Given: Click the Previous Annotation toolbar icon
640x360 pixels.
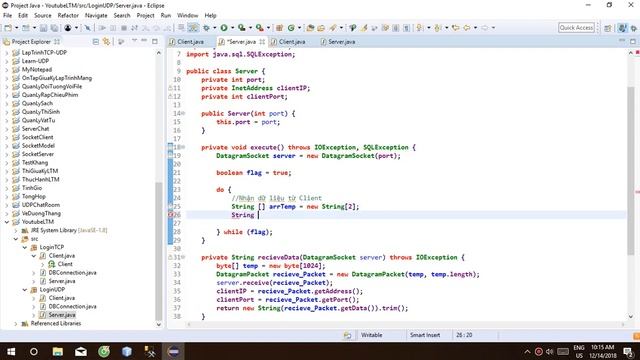Looking at the screenshot, I should click(x=438, y=28).
